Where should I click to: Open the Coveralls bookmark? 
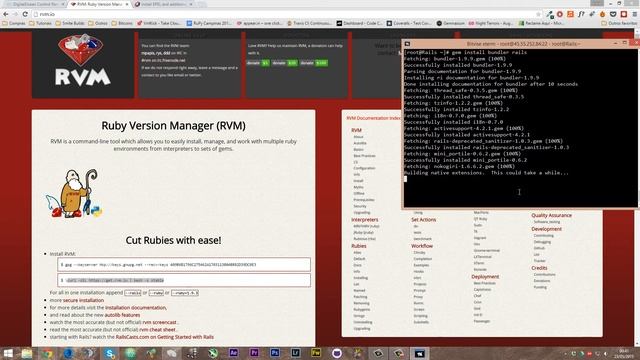pyautogui.click(x=409, y=23)
